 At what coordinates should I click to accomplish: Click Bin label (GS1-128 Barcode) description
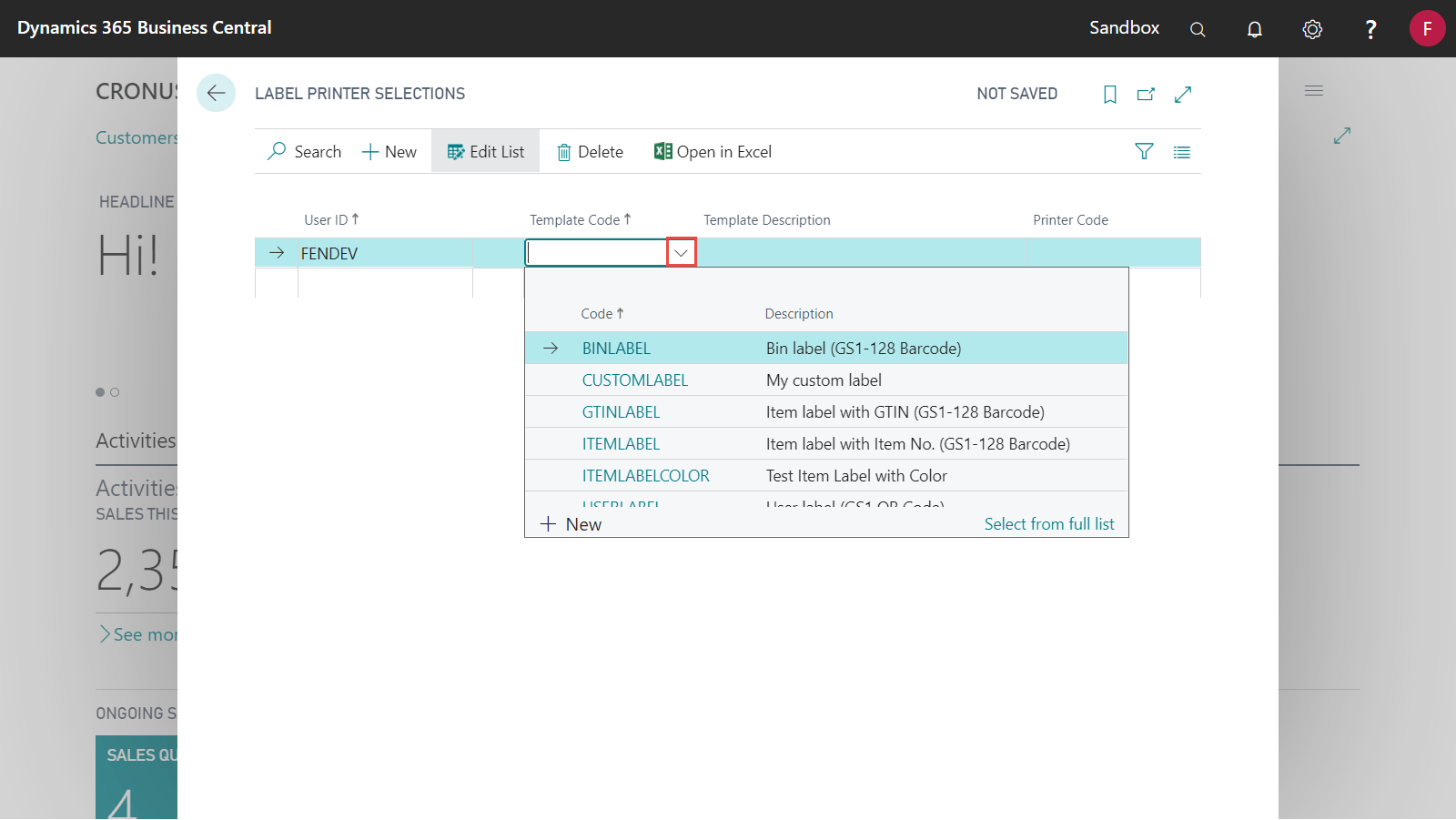pyautogui.click(x=864, y=349)
